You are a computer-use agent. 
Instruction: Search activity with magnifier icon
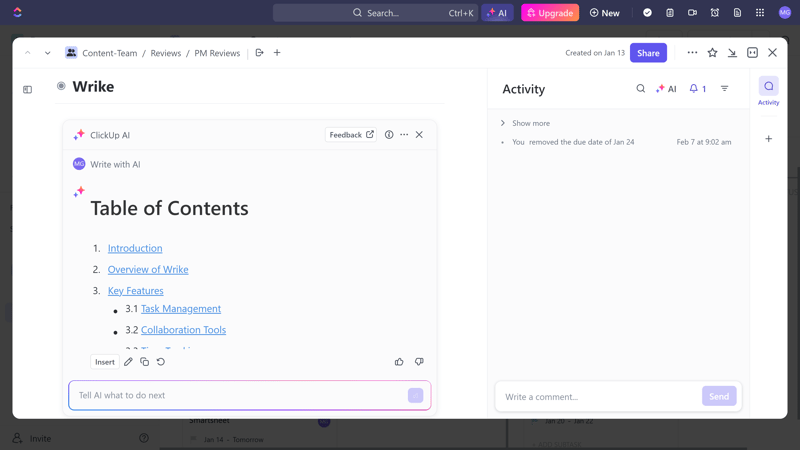pyautogui.click(x=640, y=89)
